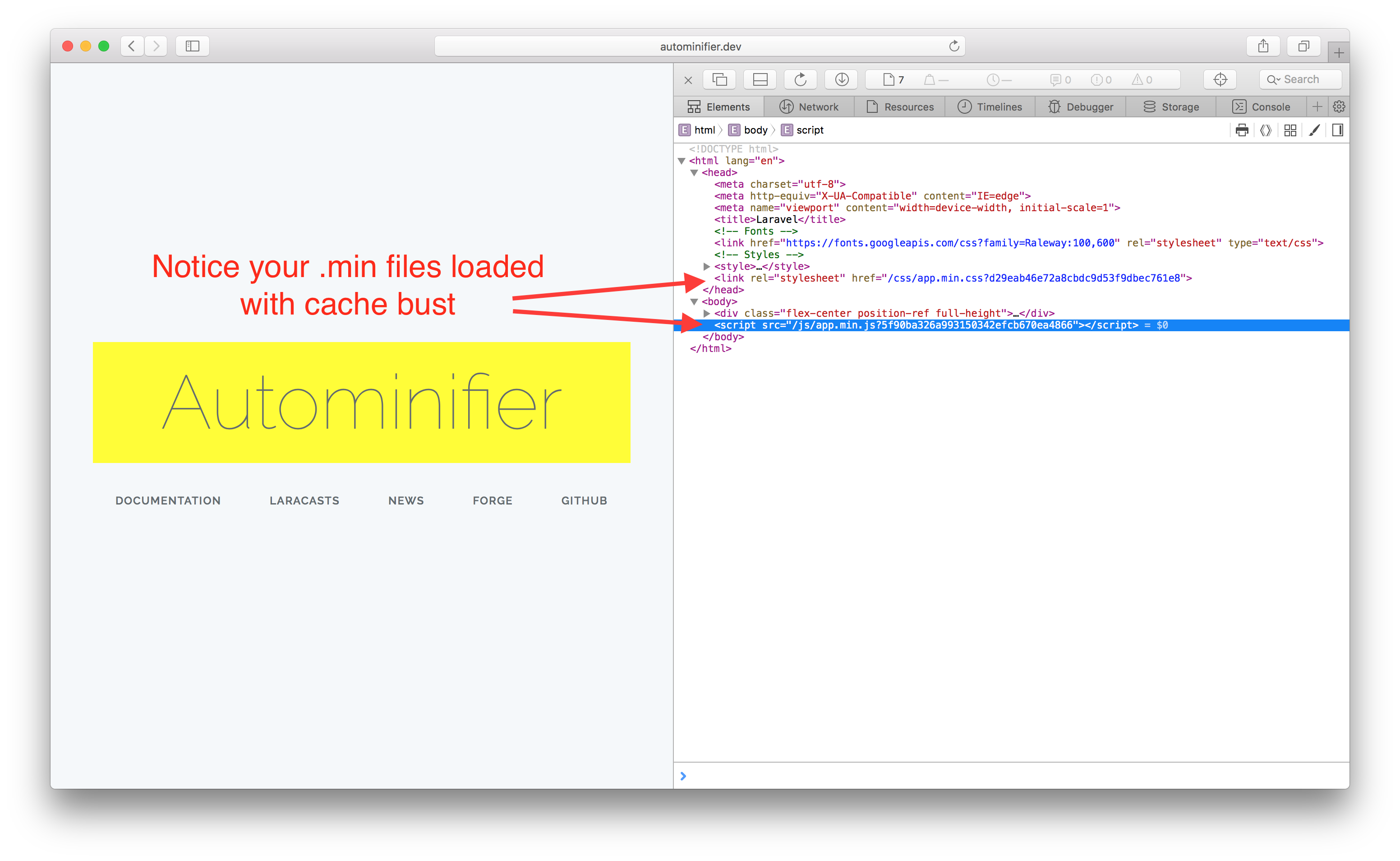This screenshot has width=1400, height=861.
Task: Collapse the head element disclosure triangle
Action: [x=693, y=172]
